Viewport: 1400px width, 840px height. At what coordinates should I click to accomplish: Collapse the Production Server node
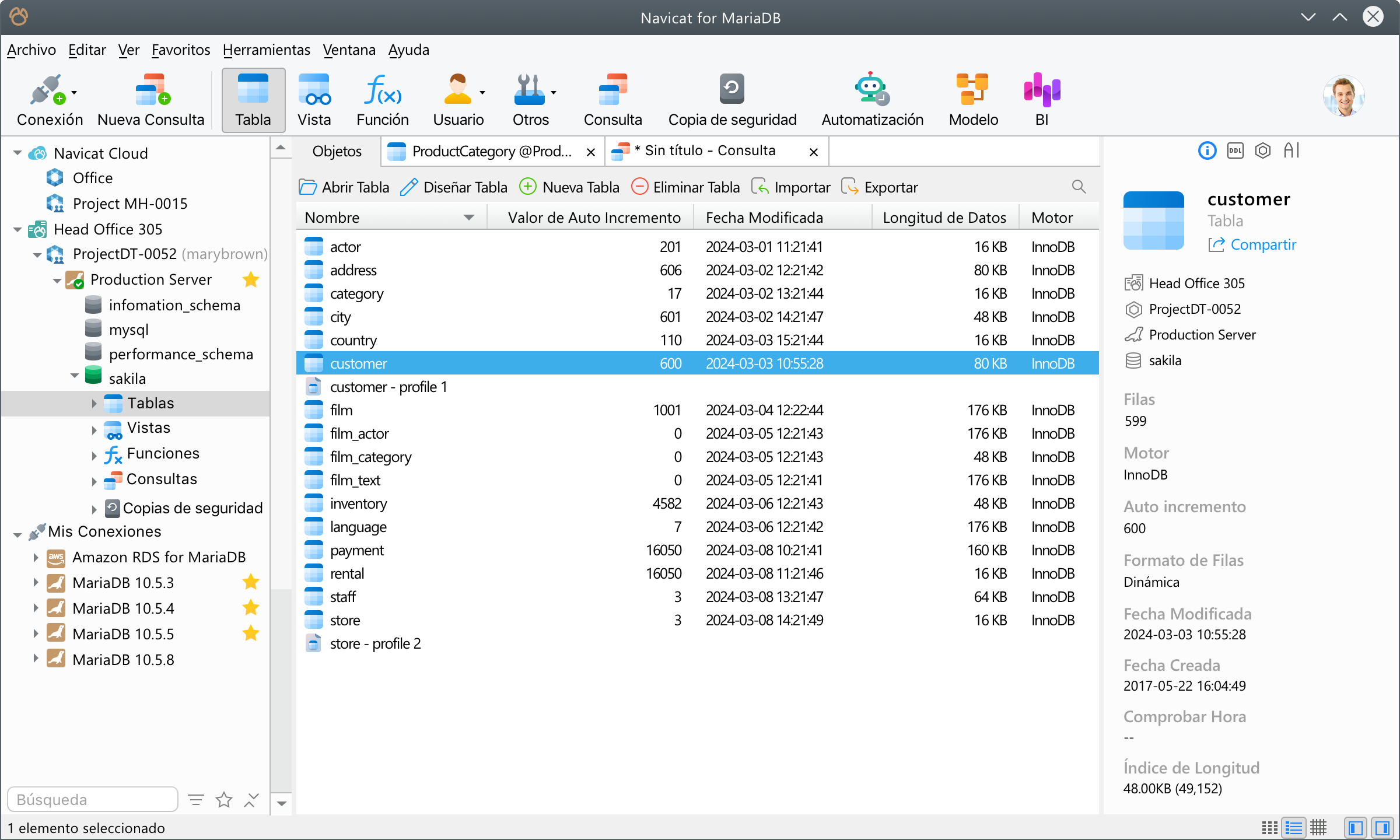click(57, 280)
